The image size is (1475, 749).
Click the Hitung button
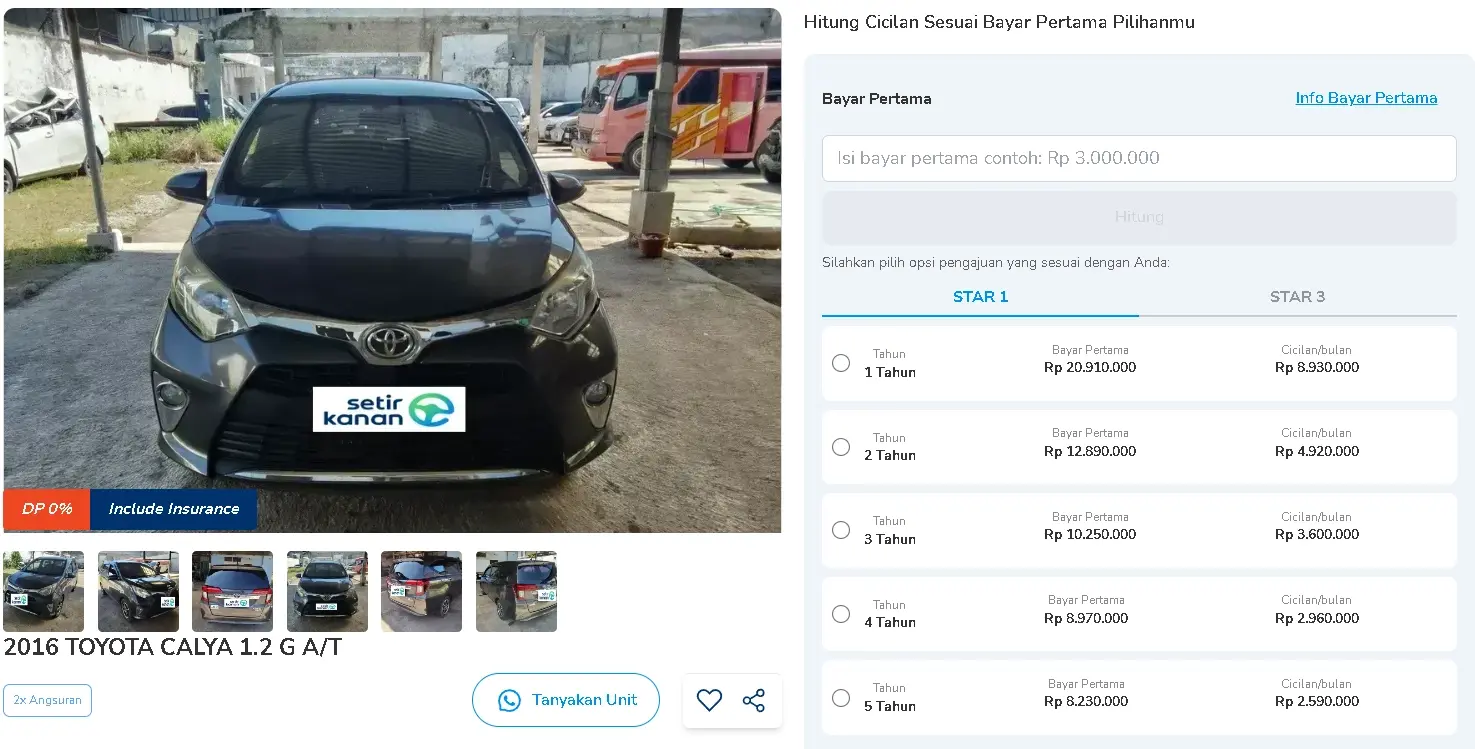(1139, 217)
